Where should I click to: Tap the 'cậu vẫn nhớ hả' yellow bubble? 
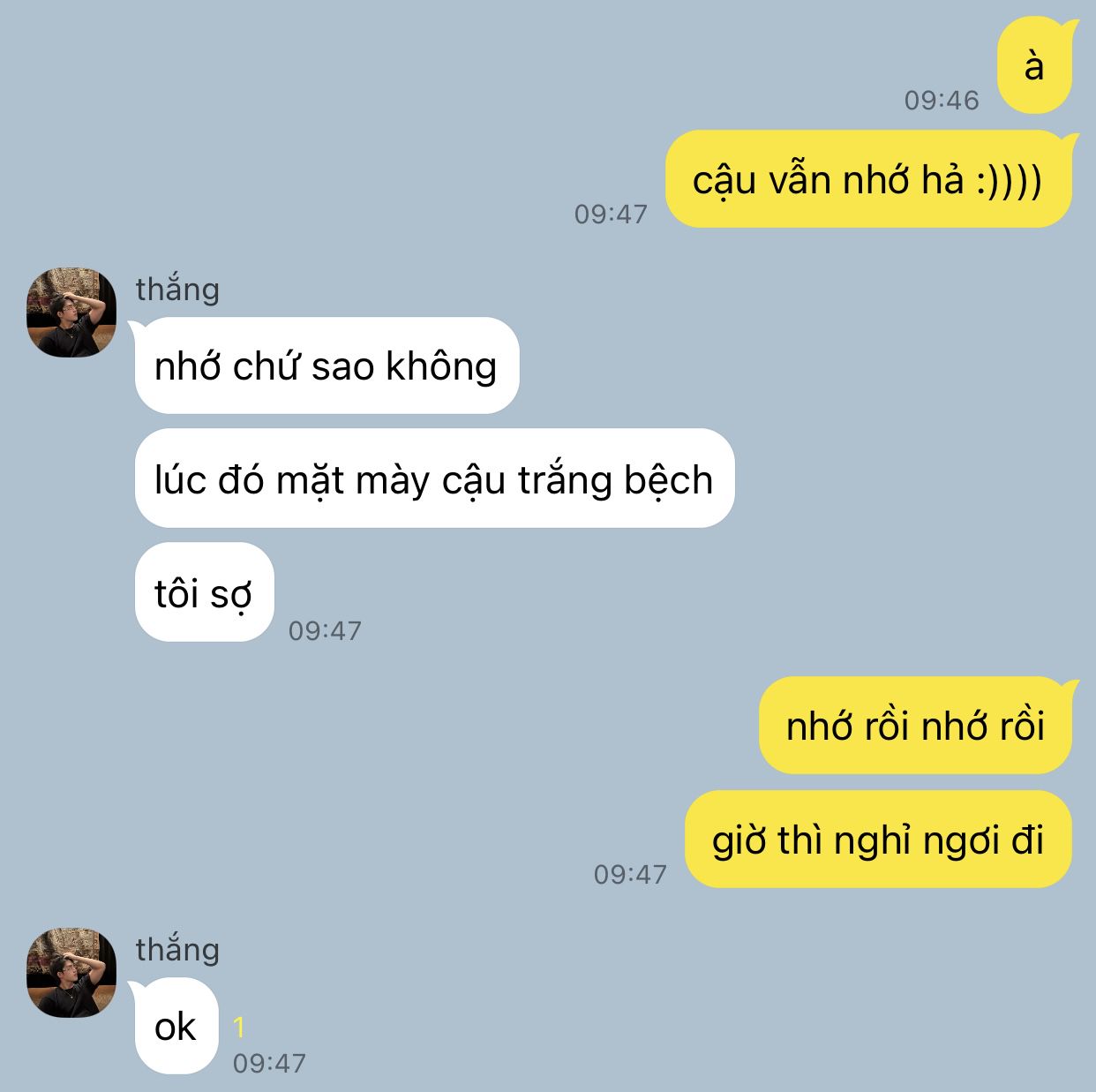pos(868,180)
